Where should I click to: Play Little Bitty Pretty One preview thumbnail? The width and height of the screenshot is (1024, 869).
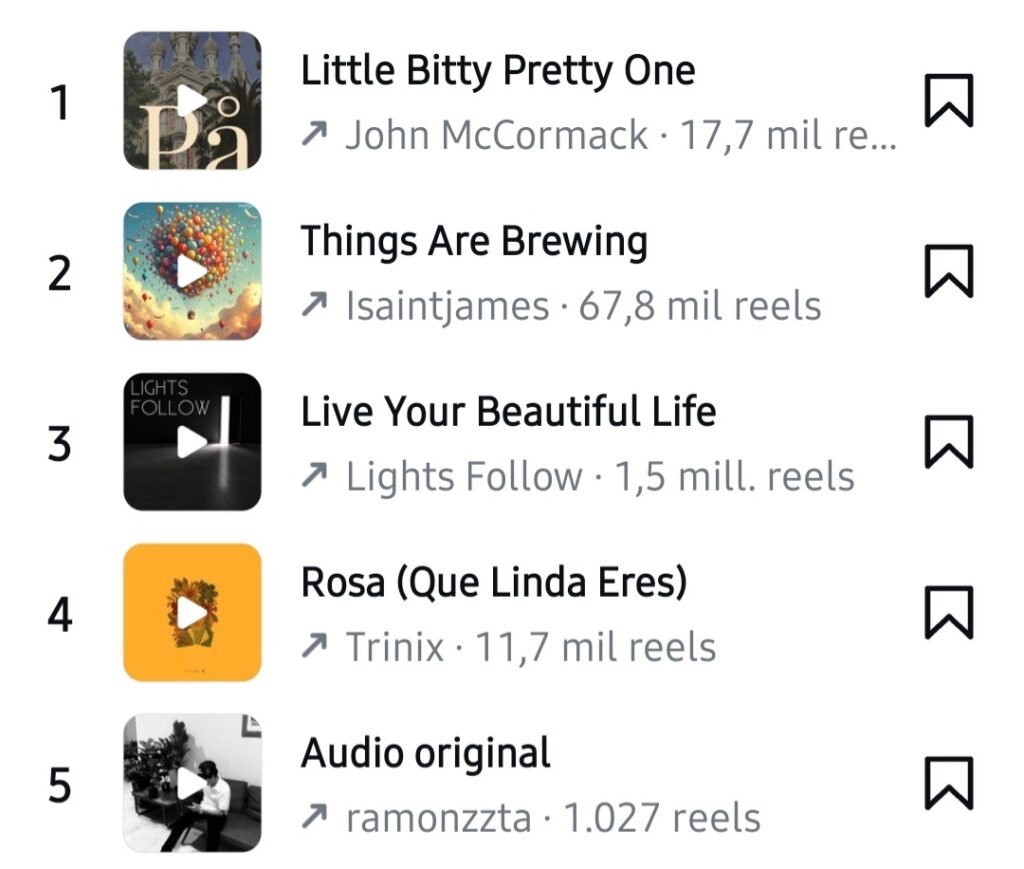pyautogui.click(x=192, y=101)
